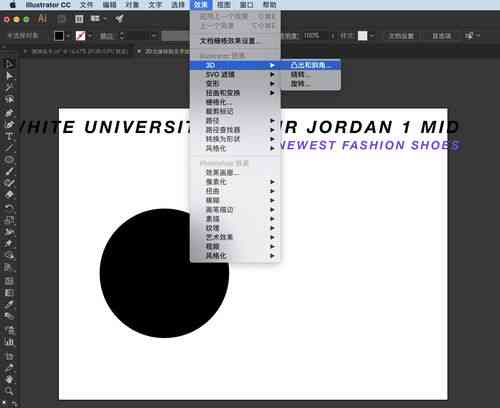The width and height of the screenshot is (500, 408).
Task: Open the 视图 menu
Action: coord(224,5)
